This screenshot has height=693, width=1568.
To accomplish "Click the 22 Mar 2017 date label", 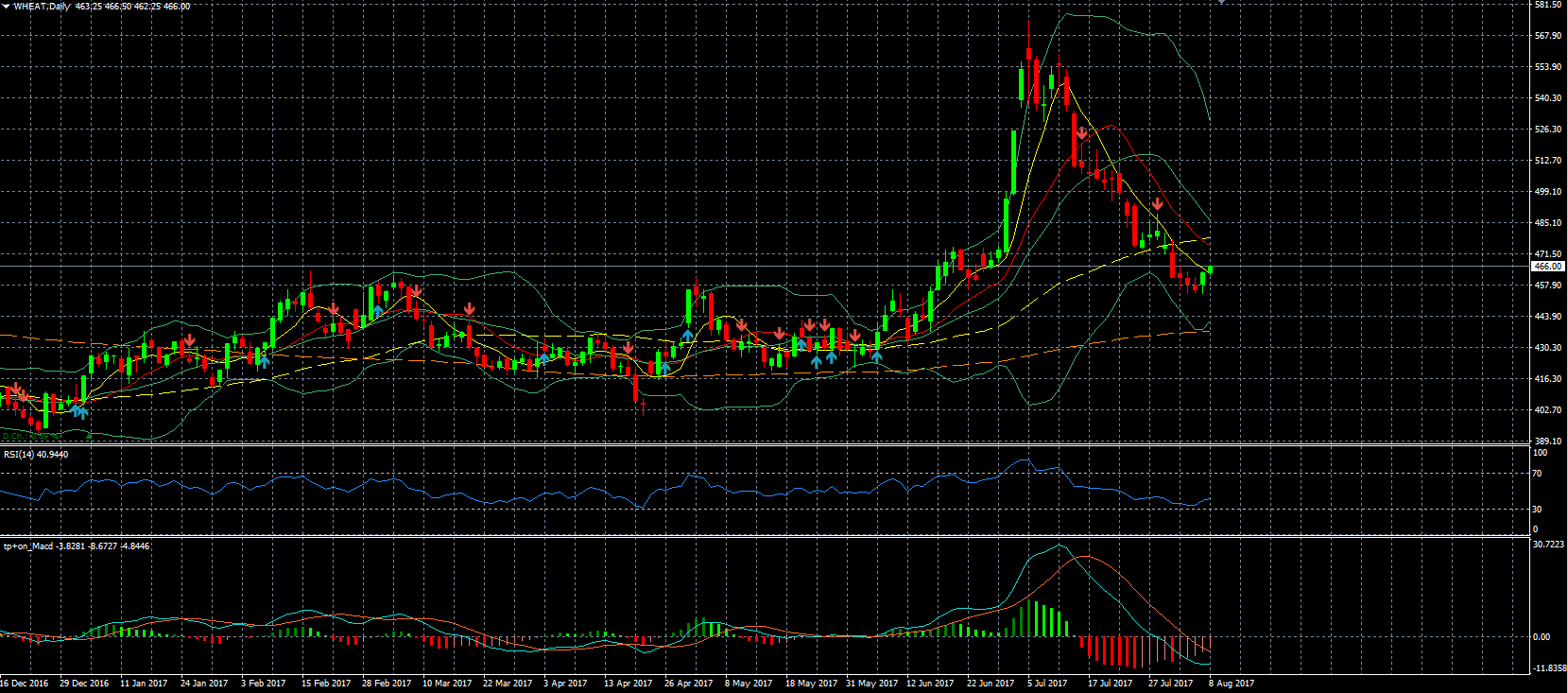I will 508,684.
